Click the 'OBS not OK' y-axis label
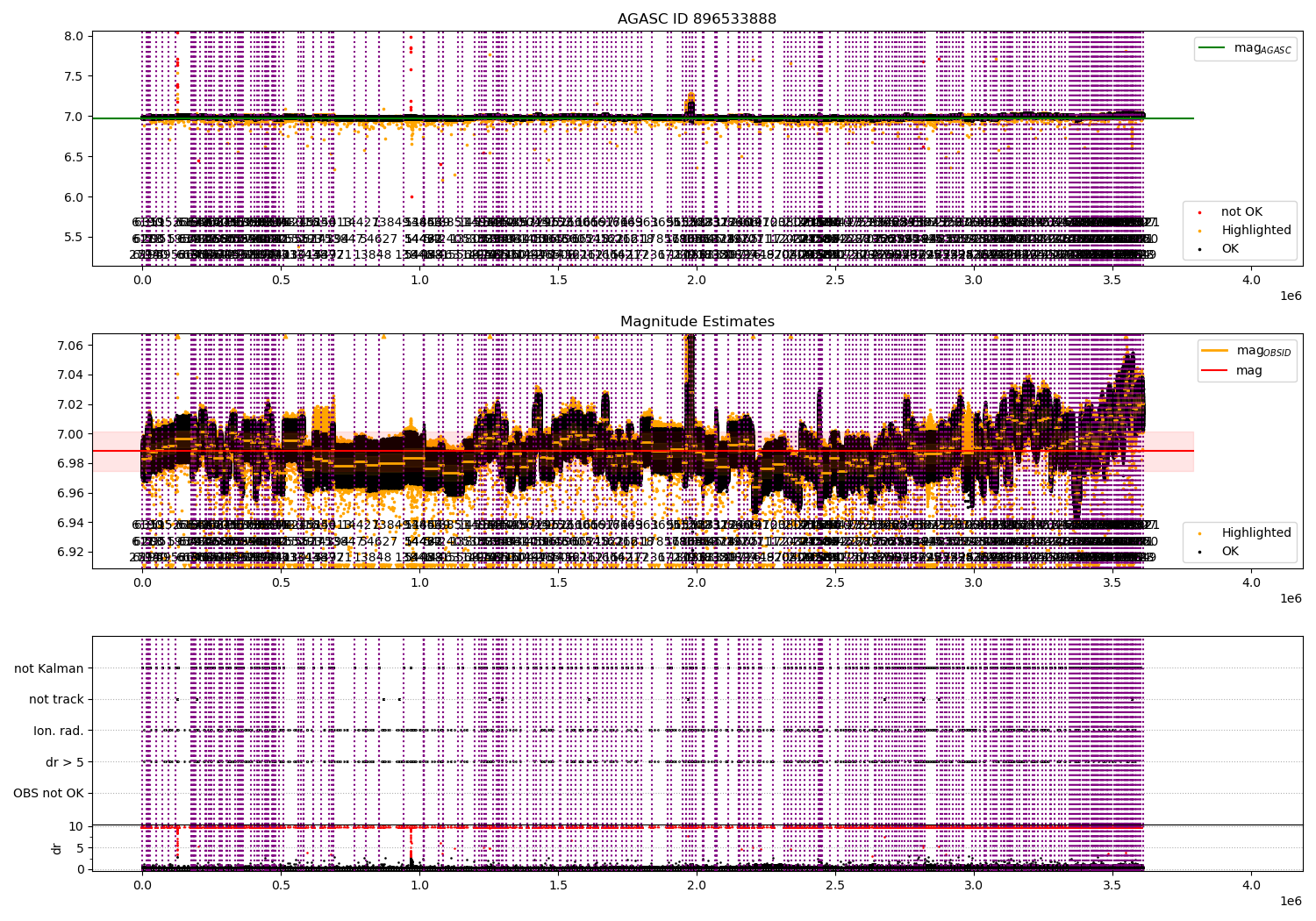The image size is (1316, 921). point(49,793)
